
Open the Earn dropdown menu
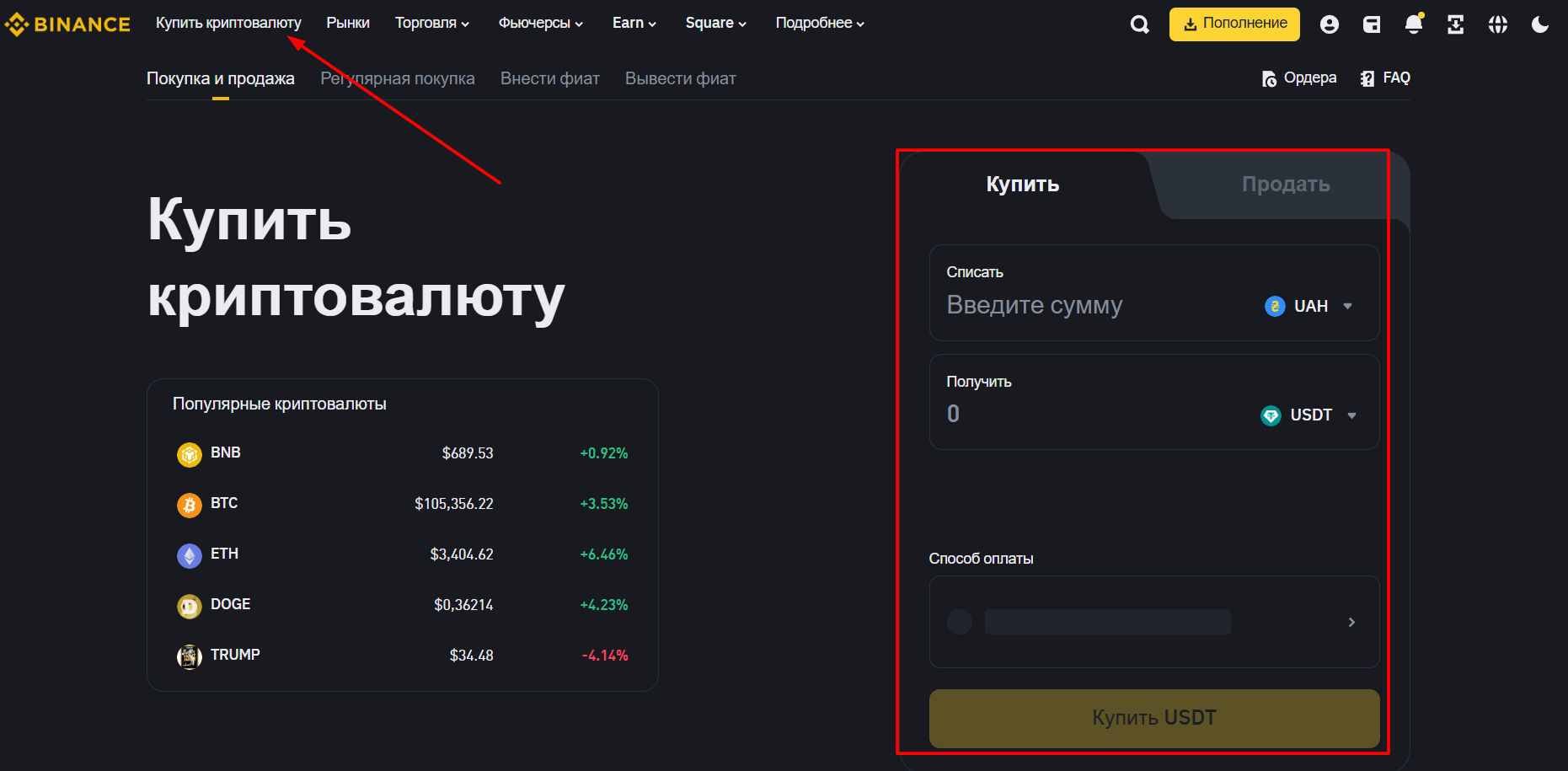click(634, 23)
